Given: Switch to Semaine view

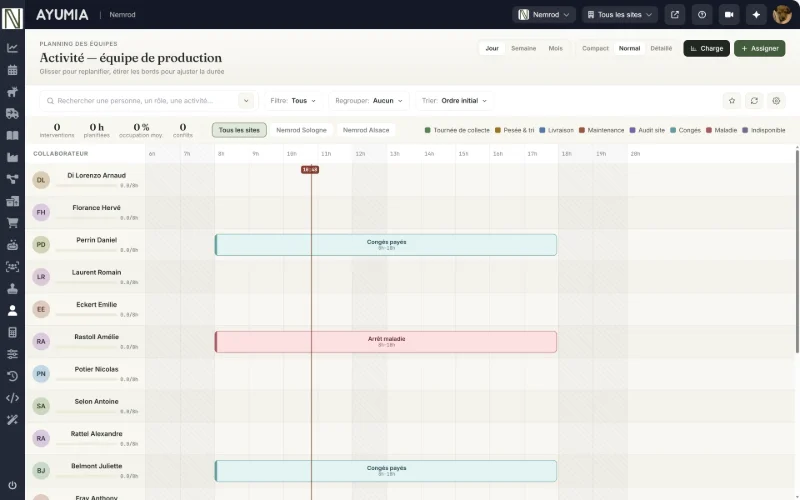Looking at the screenshot, I should pos(523,48).
